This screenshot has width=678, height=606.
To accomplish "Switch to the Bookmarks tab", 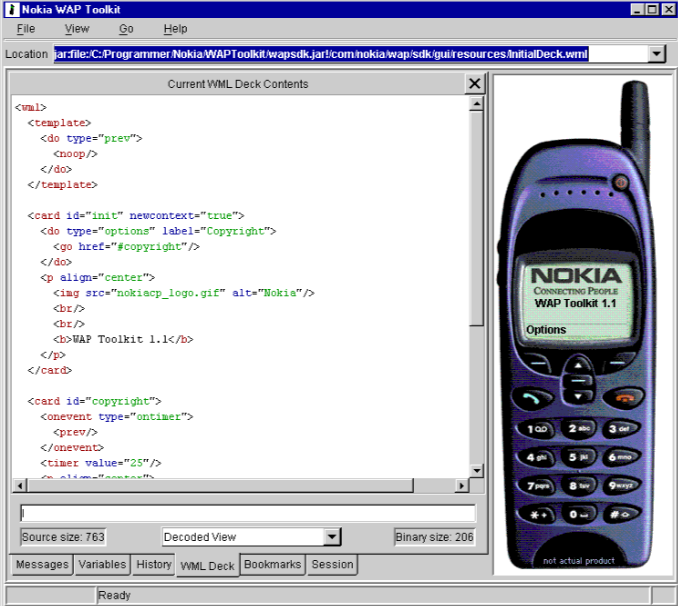I will (272, 564).
